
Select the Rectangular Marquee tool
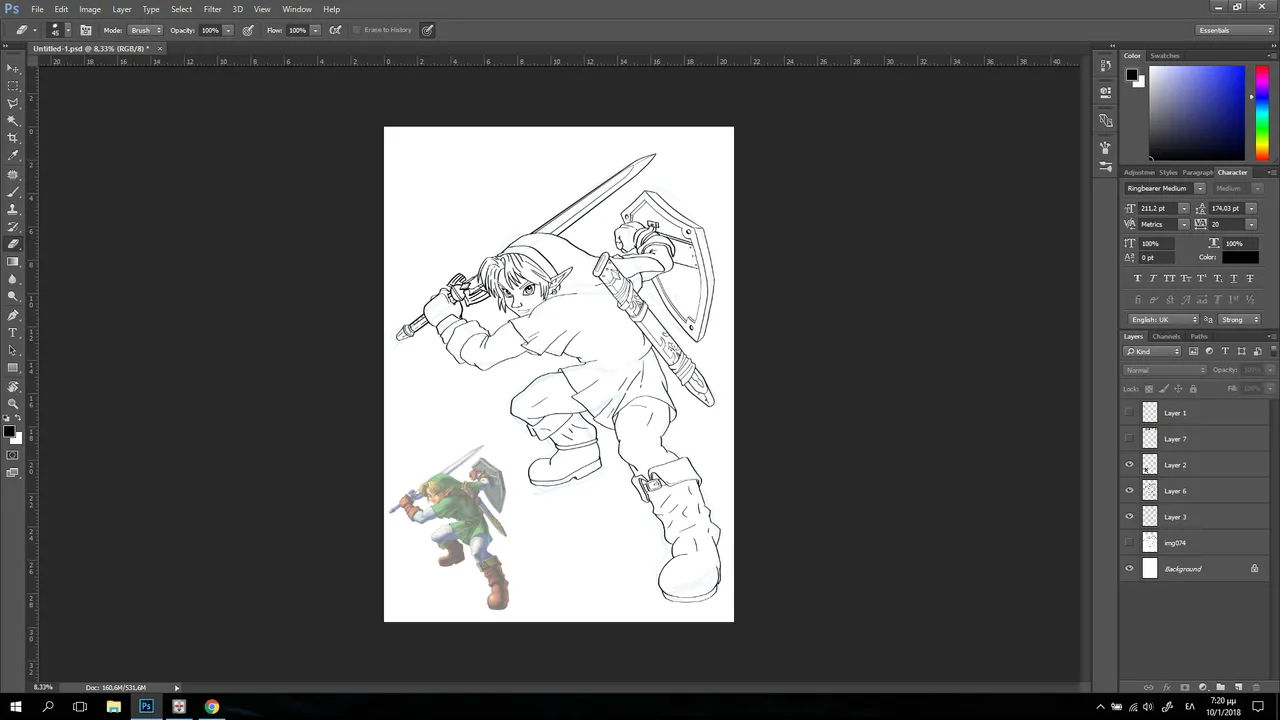[x=13, y=85]
